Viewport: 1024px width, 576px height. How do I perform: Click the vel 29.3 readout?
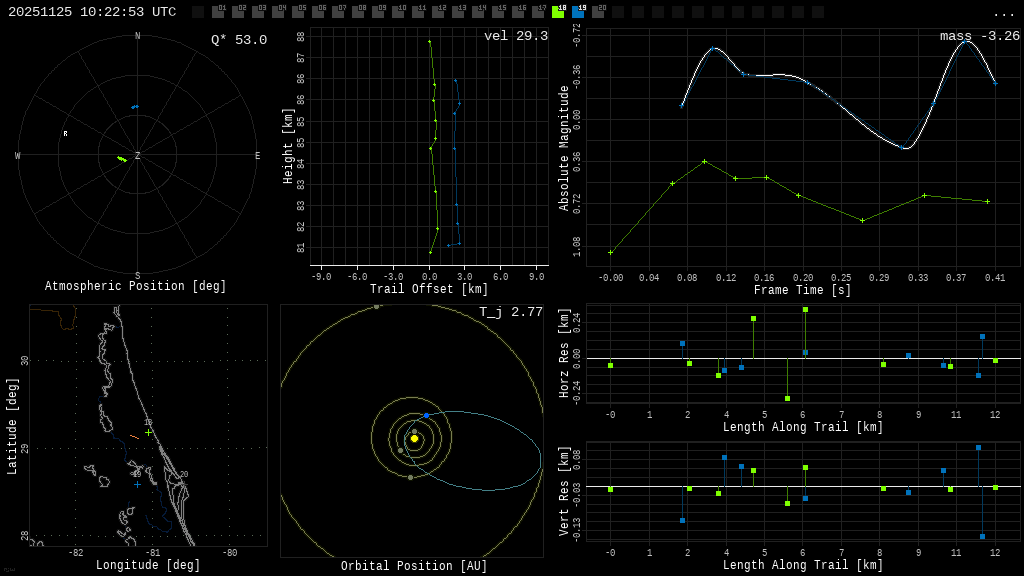click(516, 36)
